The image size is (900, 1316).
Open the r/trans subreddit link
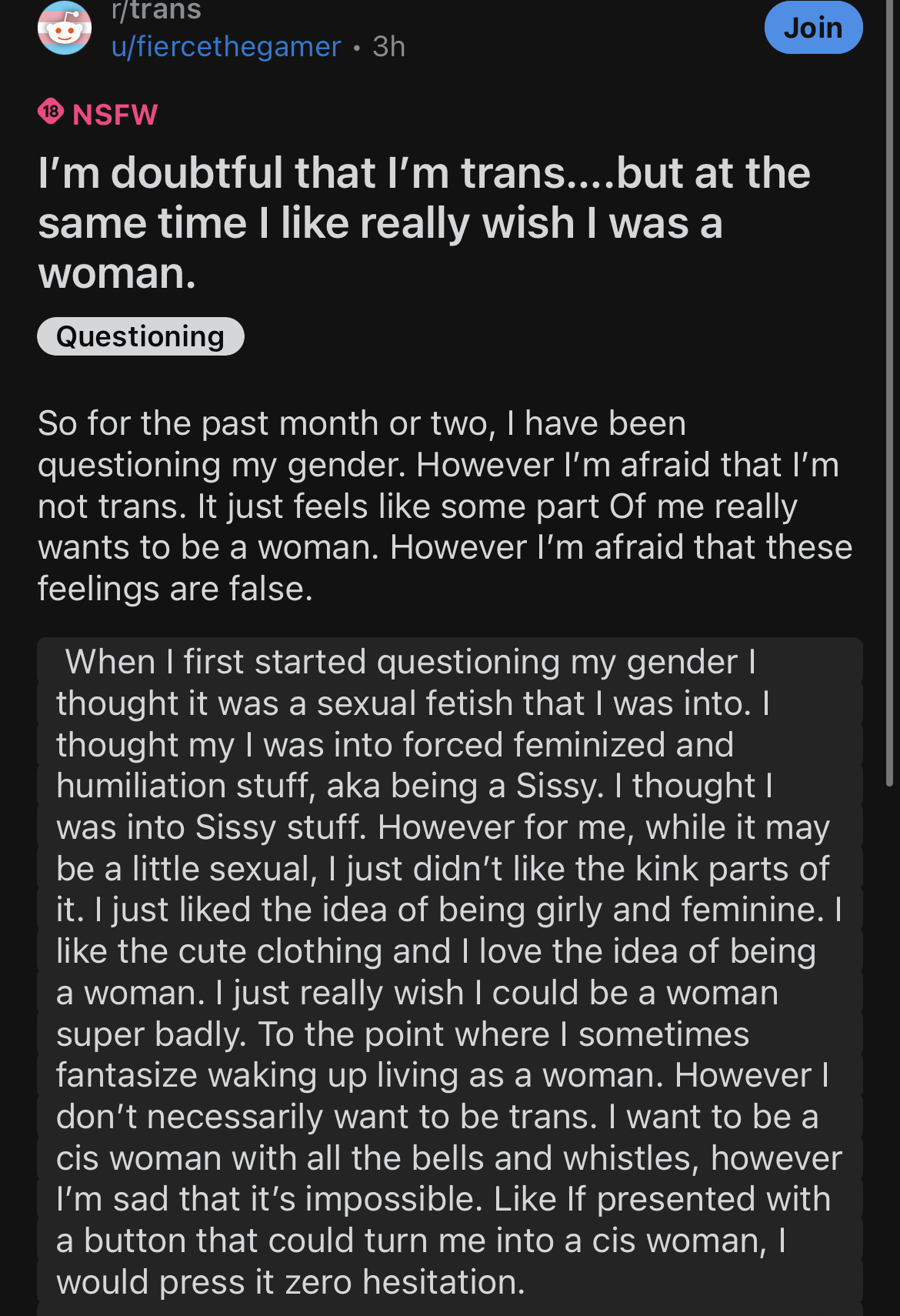point(156,11)
